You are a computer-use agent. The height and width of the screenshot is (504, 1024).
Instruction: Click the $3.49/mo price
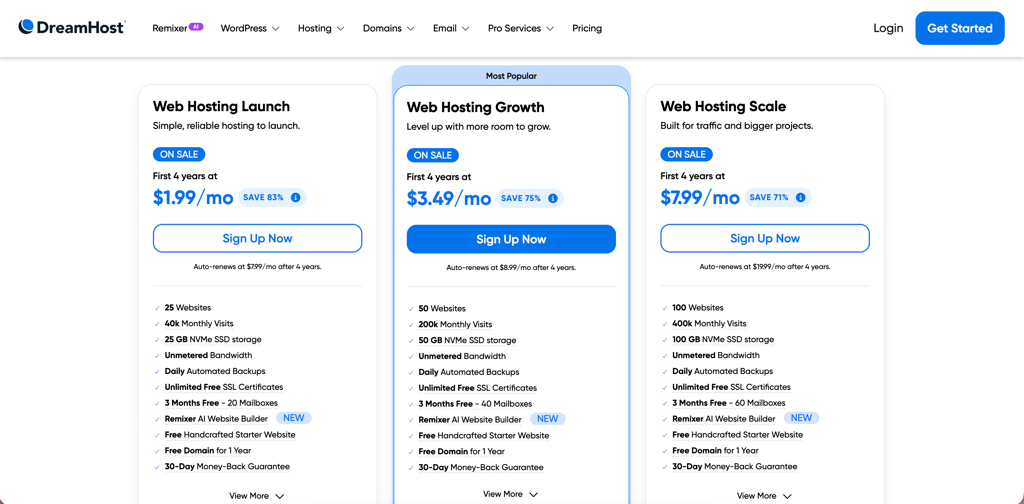click(x=449, y=198)
